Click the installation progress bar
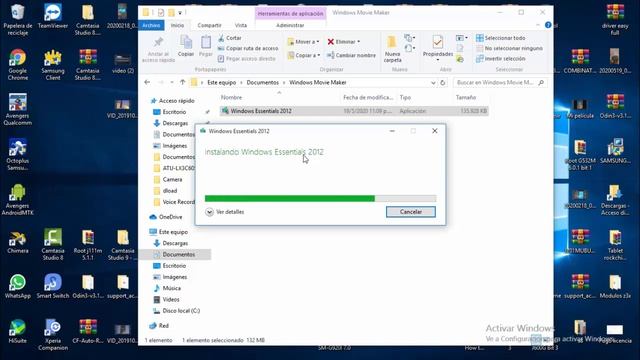Screen dimensions: 640x360 tap(320, 198)
